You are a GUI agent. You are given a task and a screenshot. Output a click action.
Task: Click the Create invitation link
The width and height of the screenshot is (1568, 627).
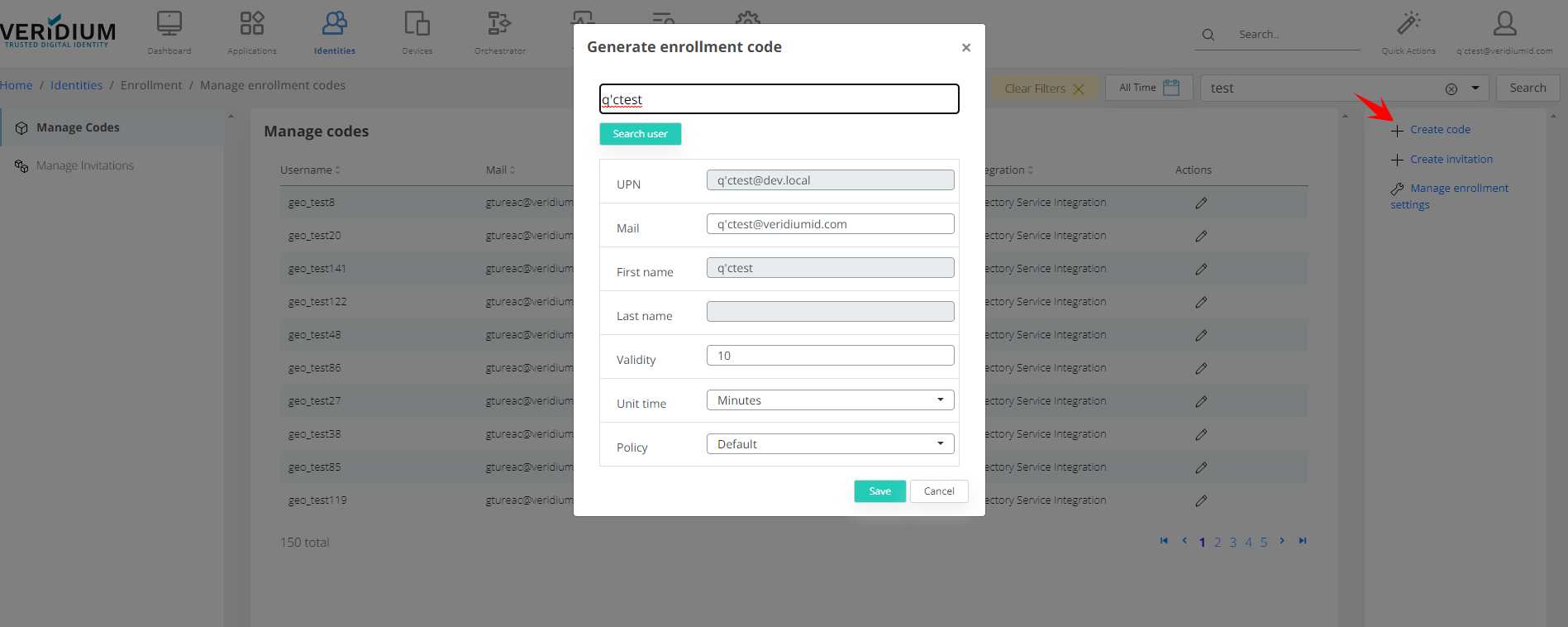[1451, 159]
